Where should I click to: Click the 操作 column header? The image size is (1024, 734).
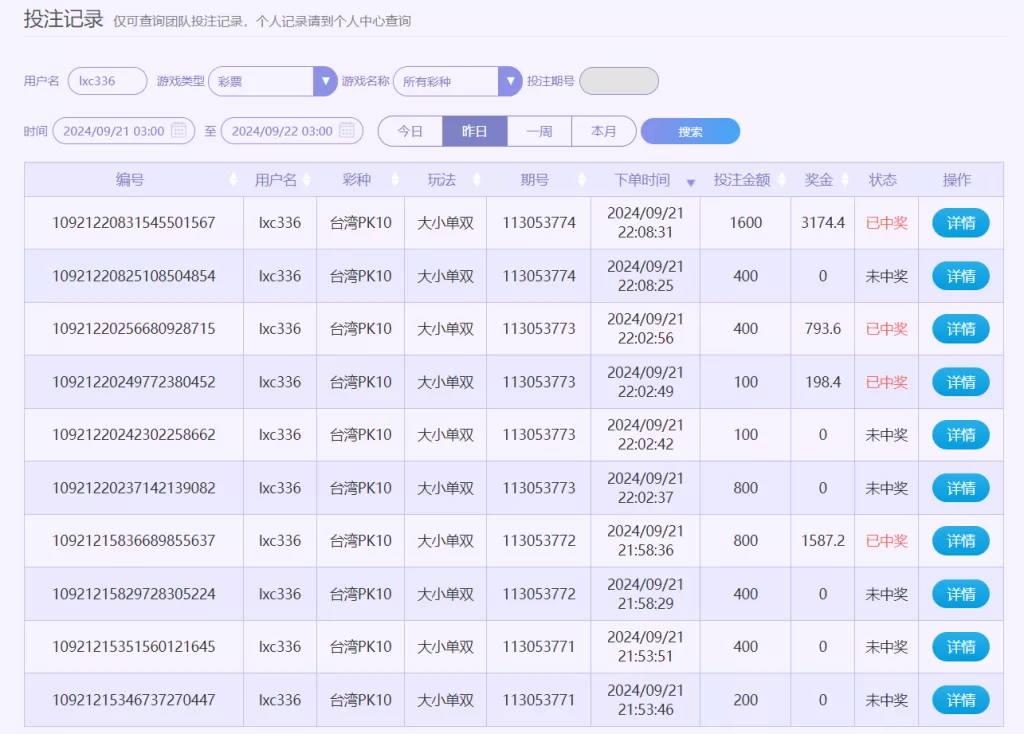957,180
